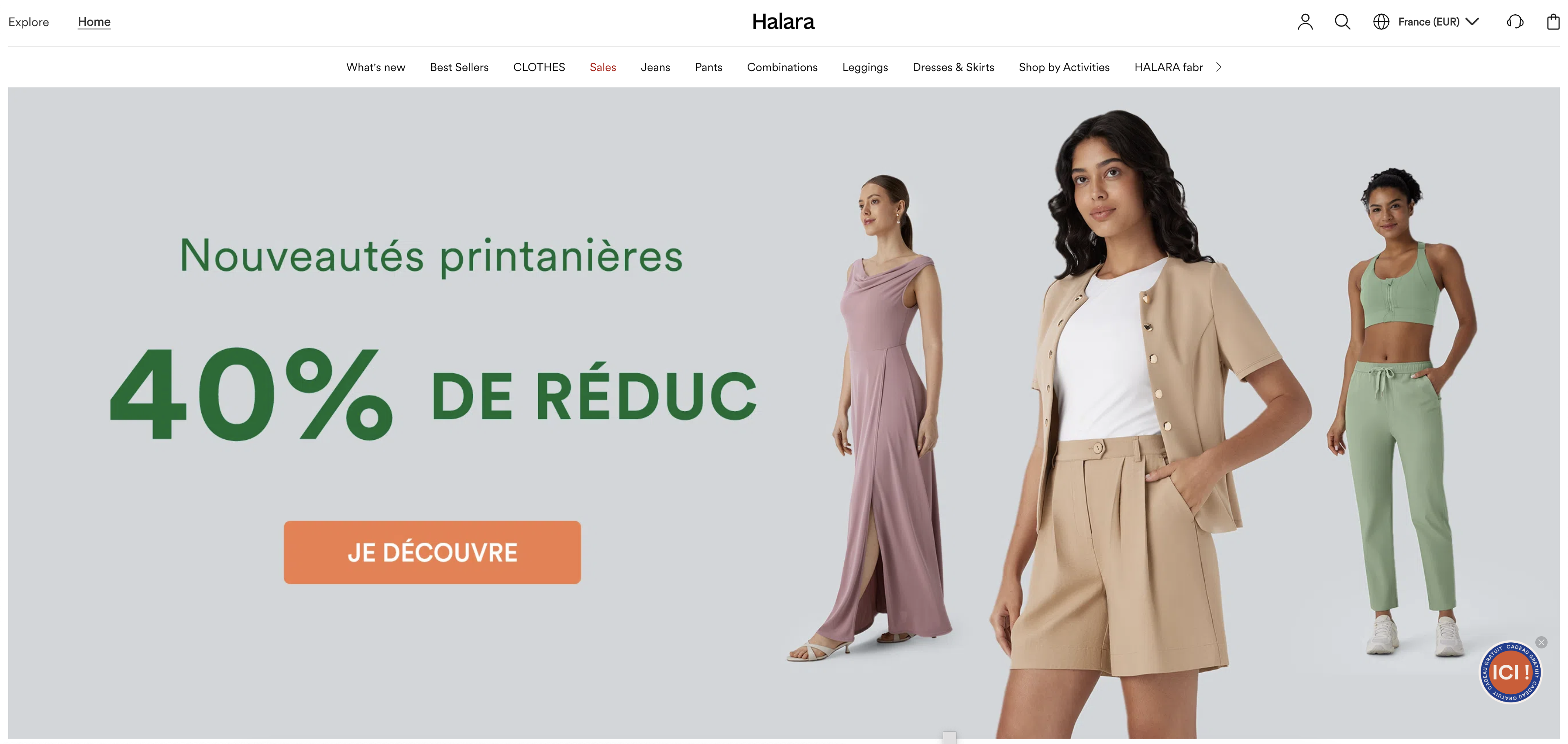The image size is (1568, 744).
Task: Open the user account icon
Action: 1305,22
